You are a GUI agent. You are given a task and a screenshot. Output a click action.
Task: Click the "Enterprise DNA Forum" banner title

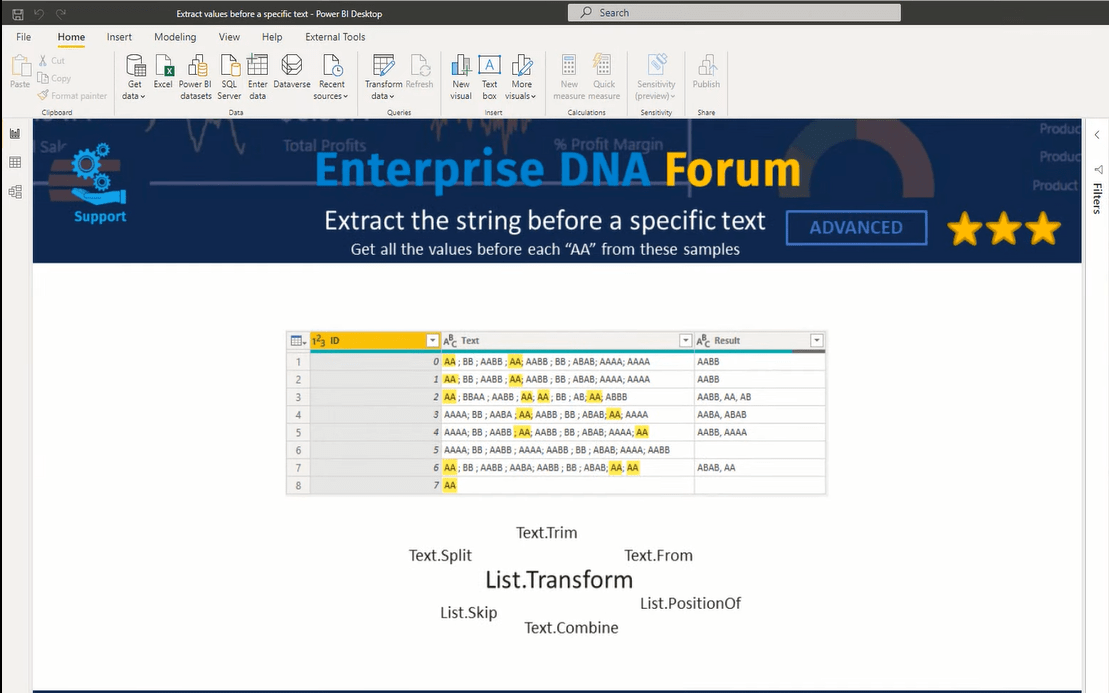coord(557,170)
